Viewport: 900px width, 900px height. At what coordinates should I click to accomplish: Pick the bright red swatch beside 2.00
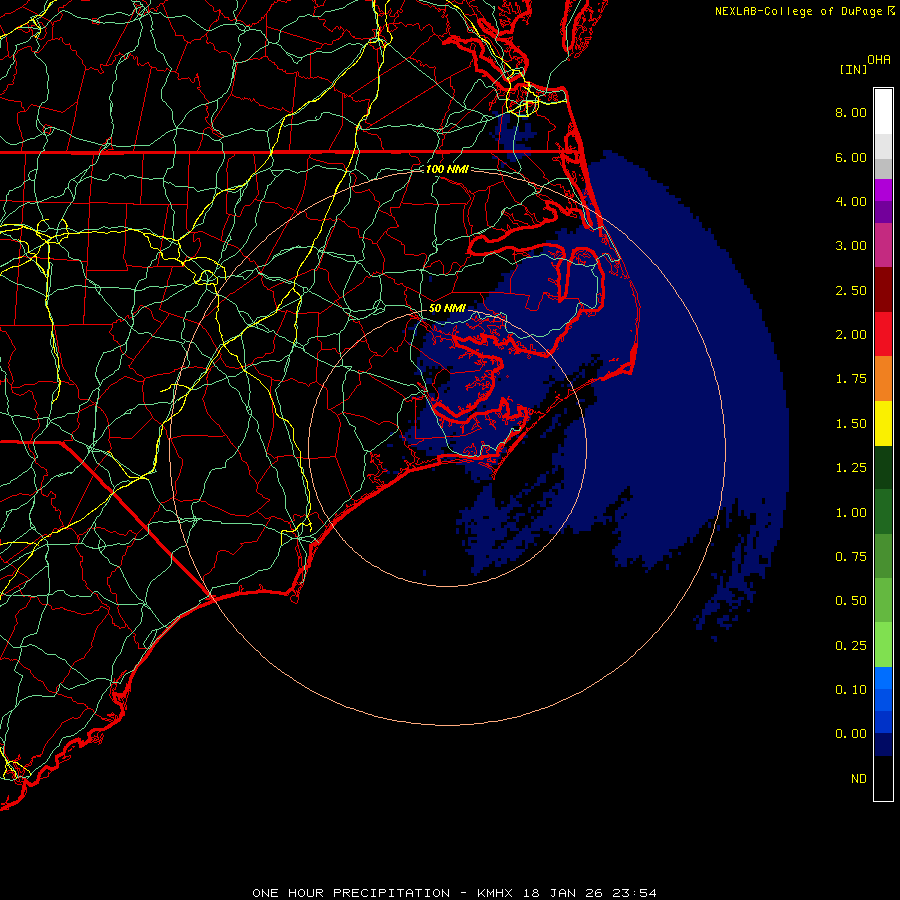click(883, 334)
